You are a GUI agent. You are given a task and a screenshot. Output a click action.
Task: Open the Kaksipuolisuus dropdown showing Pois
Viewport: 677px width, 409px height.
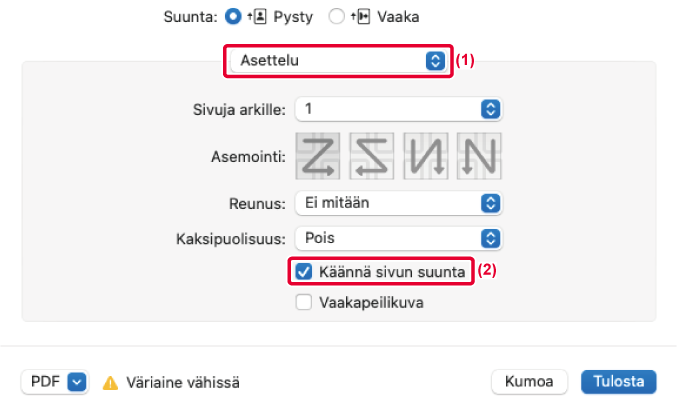[x=399, y=238]
